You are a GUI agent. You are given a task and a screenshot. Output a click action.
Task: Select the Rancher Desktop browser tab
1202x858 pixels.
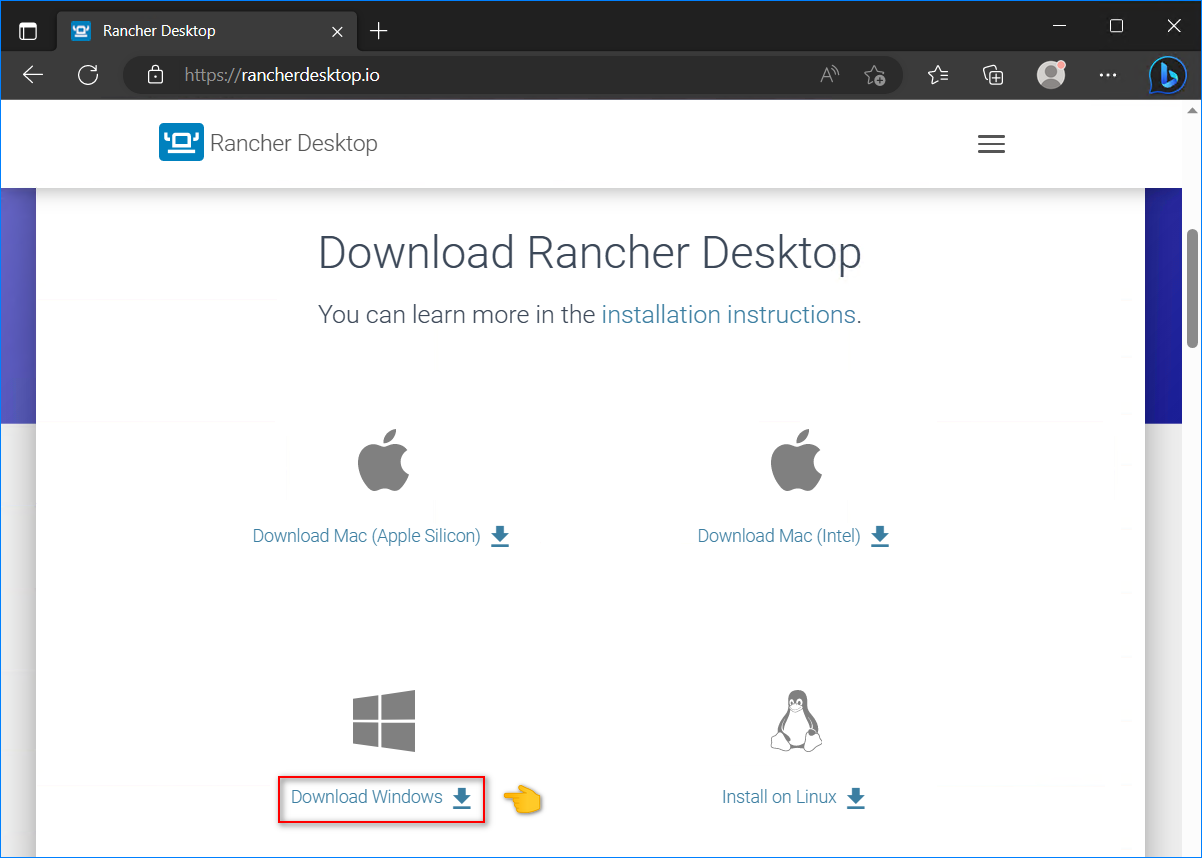click(207, 31)
